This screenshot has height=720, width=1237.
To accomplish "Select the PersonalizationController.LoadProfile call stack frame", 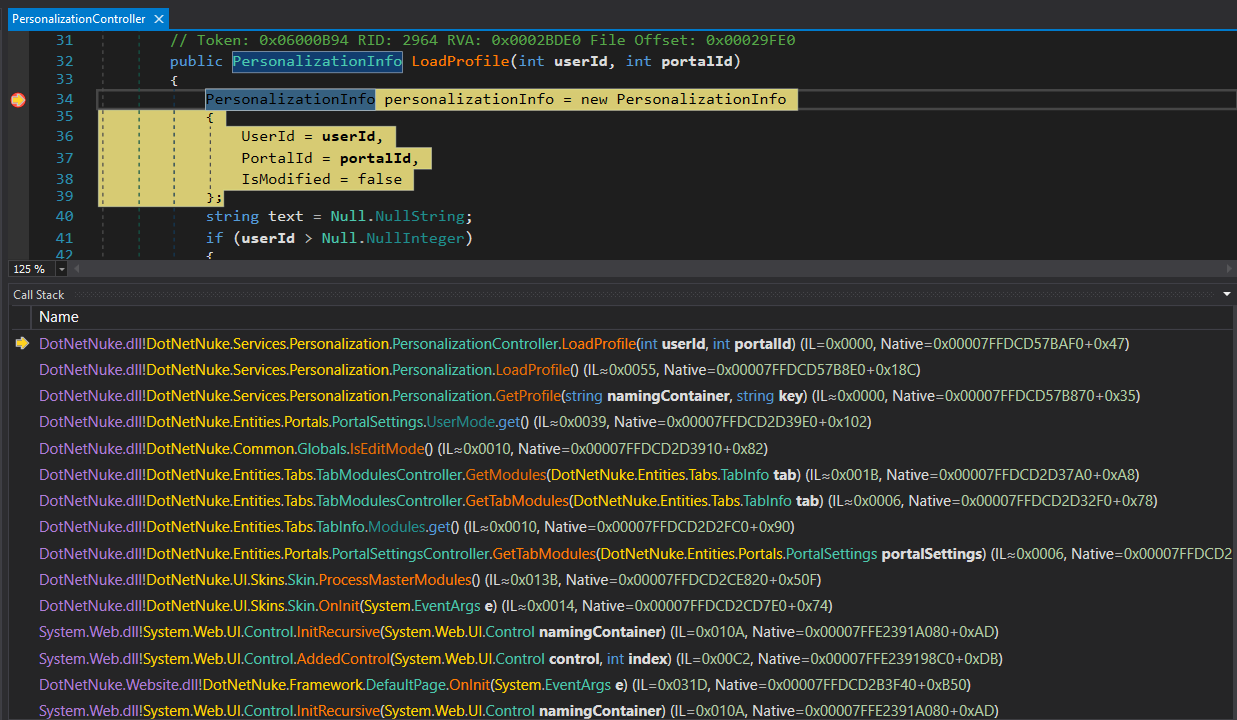I will (584, 343).
